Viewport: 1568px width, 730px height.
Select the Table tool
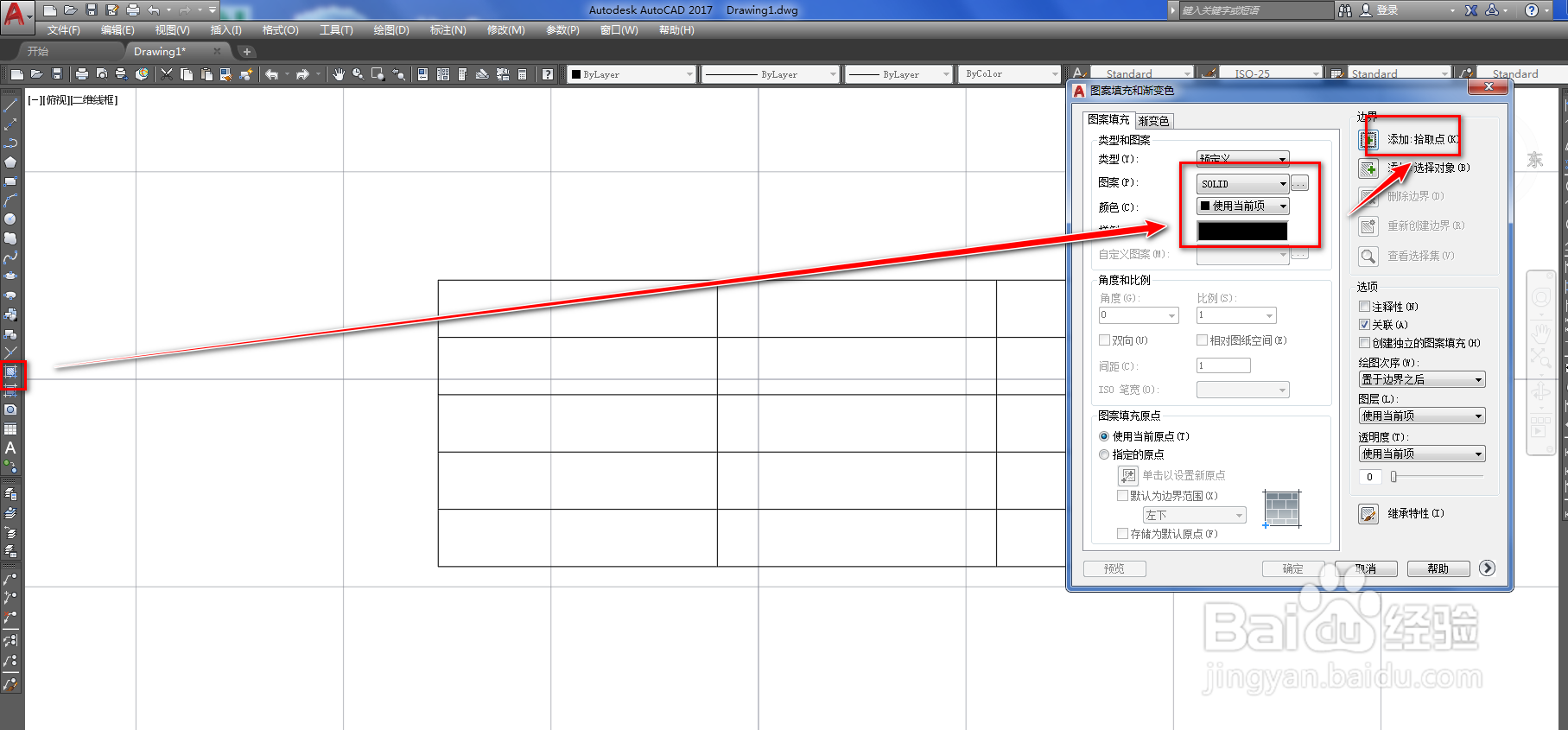[10, 429]
